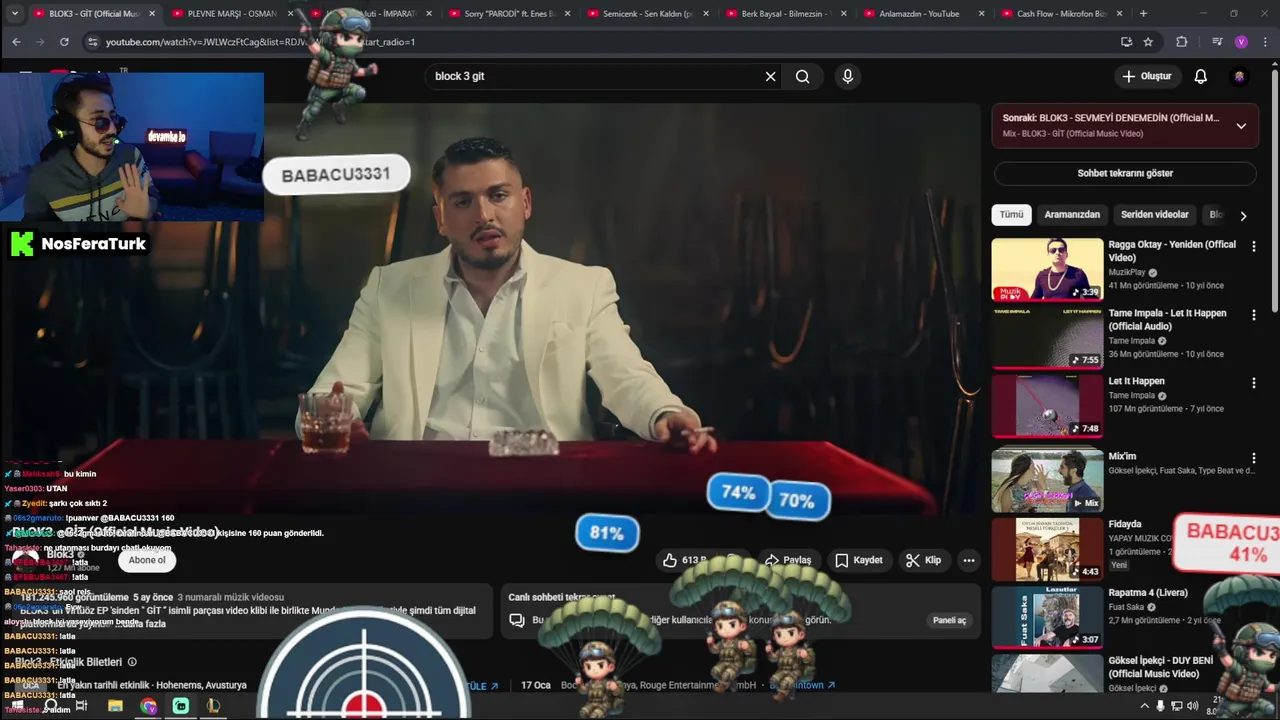Click Ragga Oktay video thumbnail

coord(1047,269)
